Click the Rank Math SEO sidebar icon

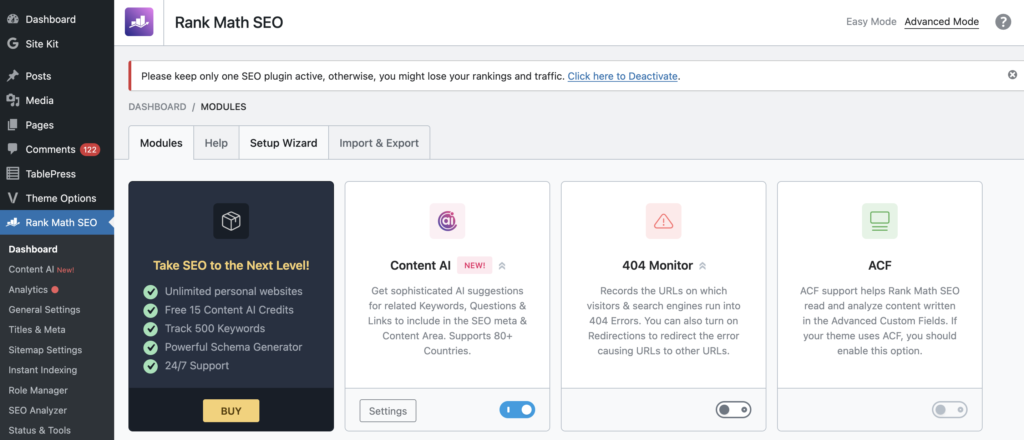click(x=12, y=223)
